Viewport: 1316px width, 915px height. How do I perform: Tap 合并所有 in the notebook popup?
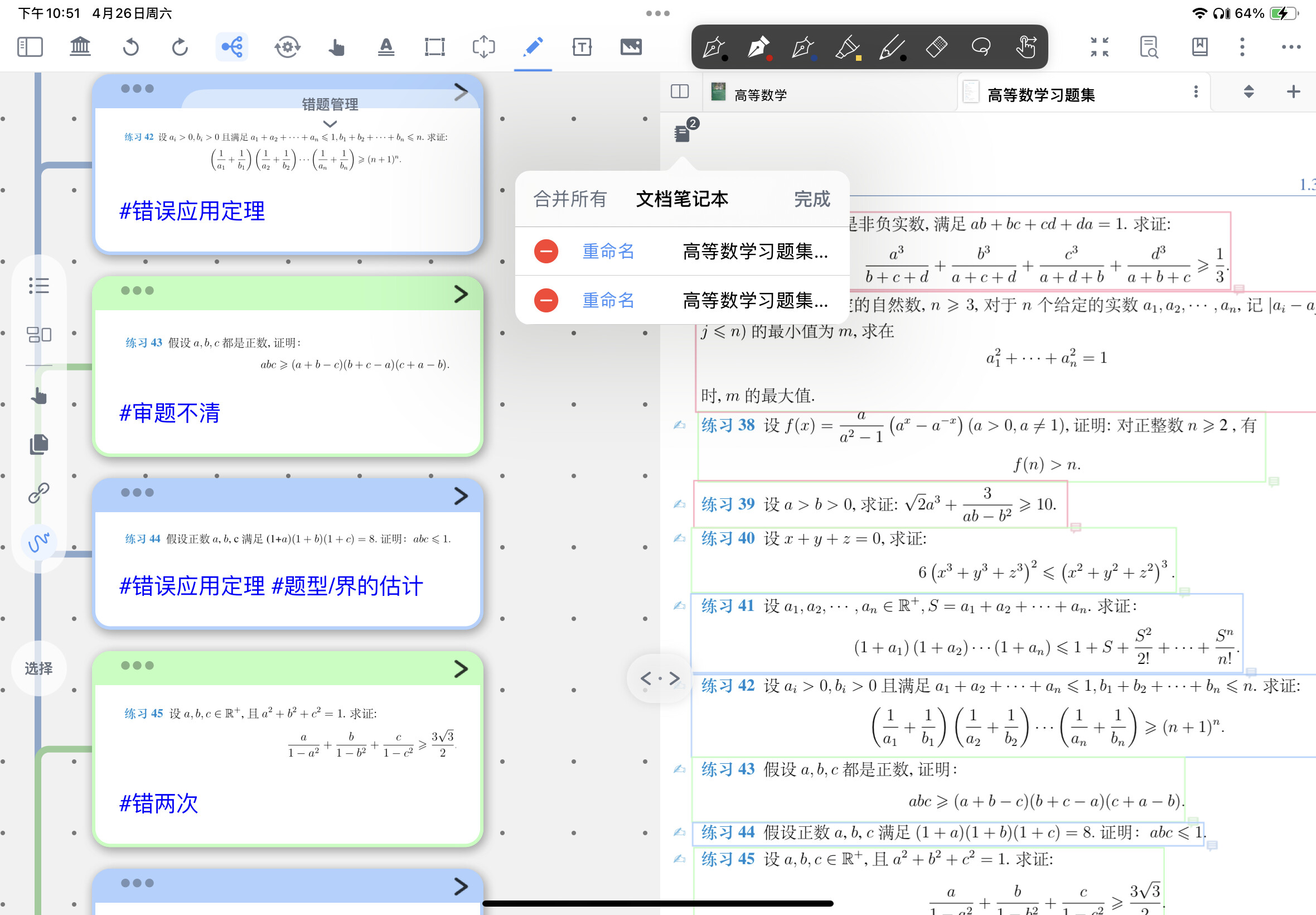569,199
